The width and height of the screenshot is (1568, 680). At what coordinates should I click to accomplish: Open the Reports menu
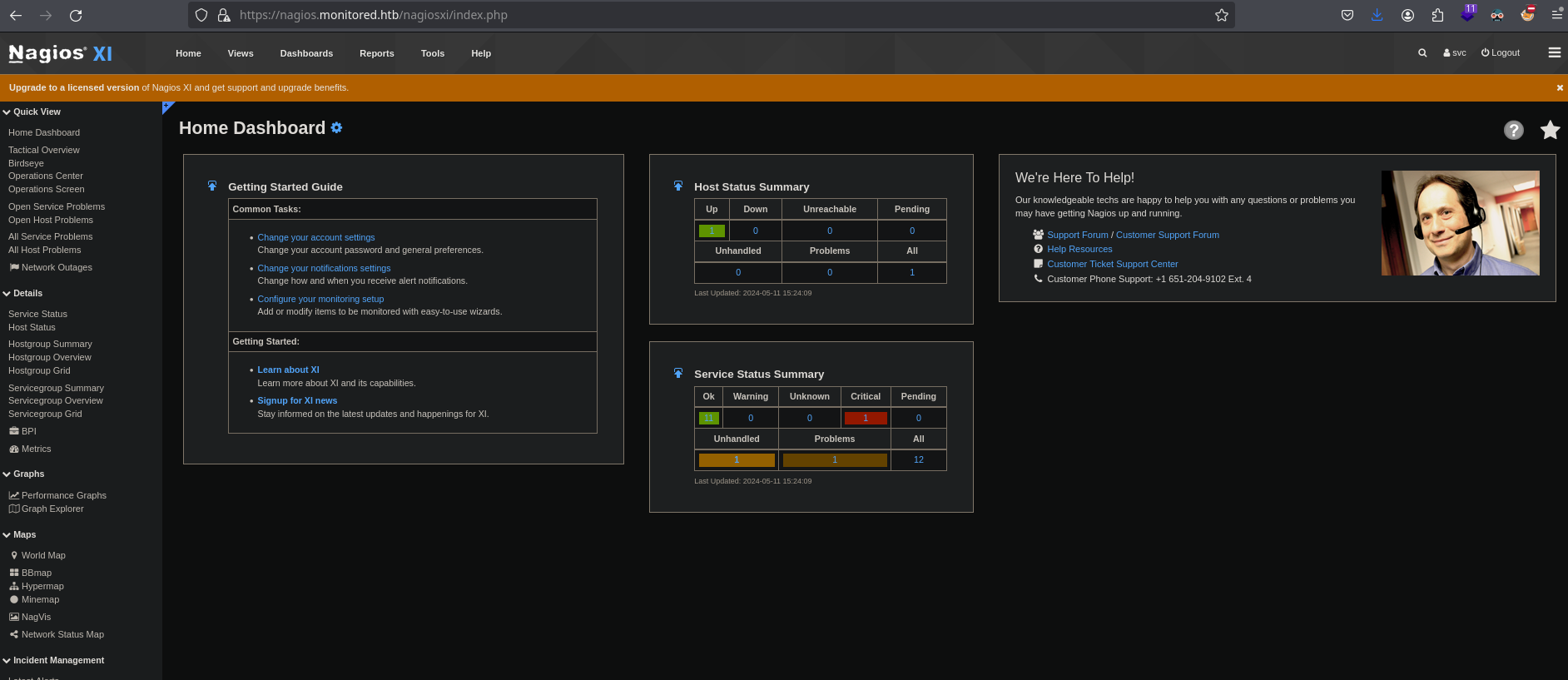tap(377, 53)
